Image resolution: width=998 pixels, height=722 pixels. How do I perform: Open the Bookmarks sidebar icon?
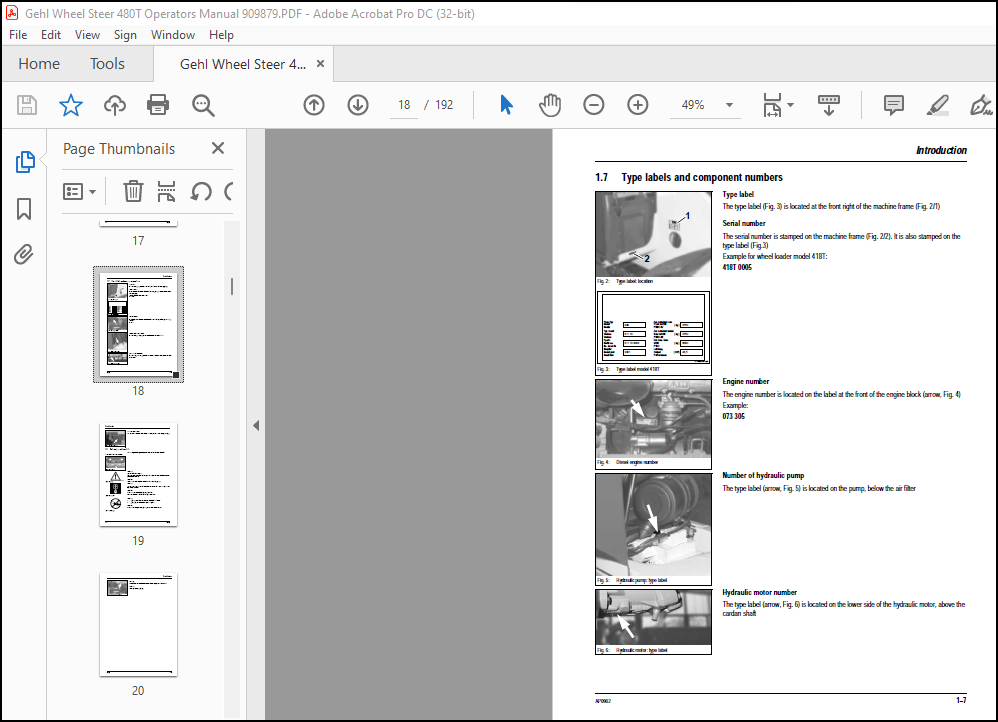(x=24, y=208)
